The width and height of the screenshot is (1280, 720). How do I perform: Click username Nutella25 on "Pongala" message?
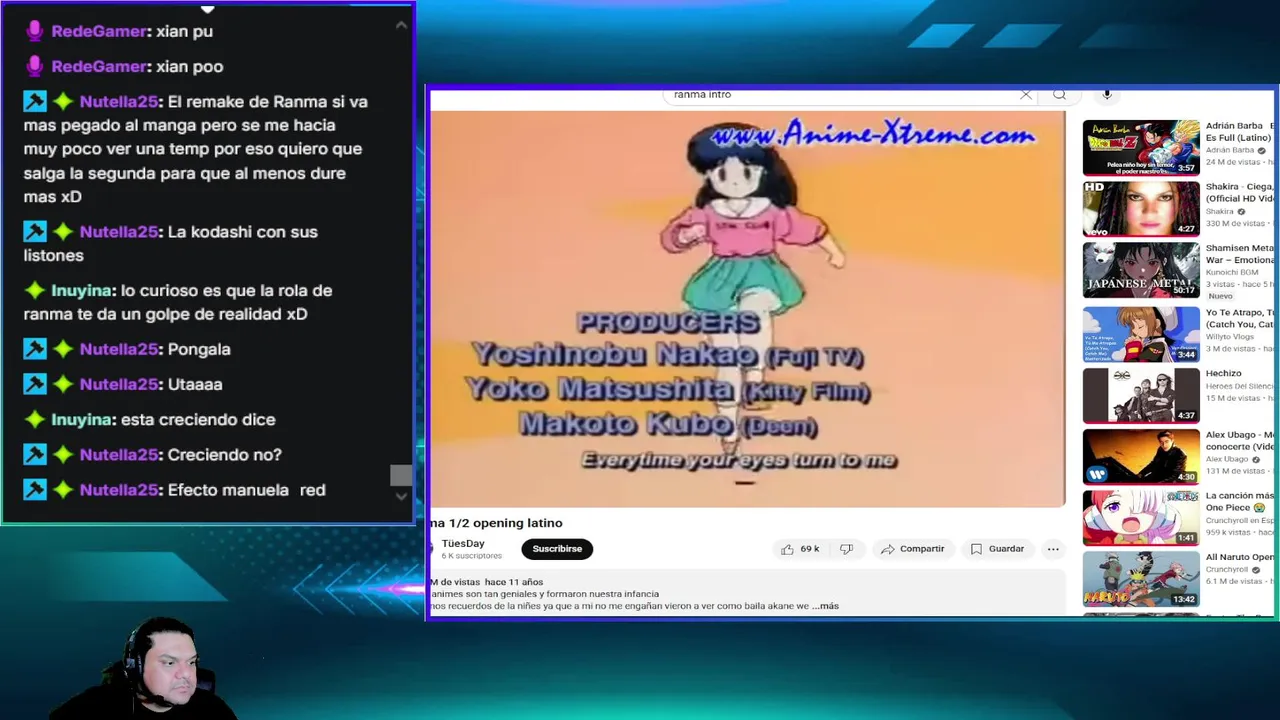coord(119,349)
